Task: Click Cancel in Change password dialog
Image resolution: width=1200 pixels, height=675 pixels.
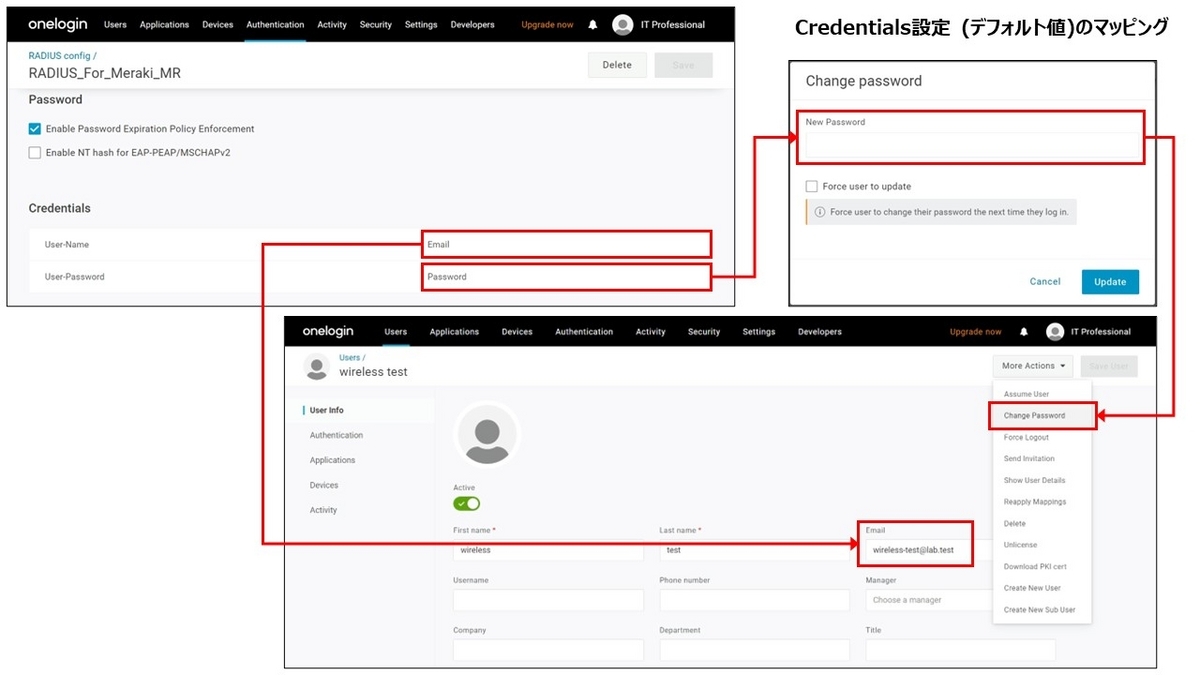Action: point(1045,282)
